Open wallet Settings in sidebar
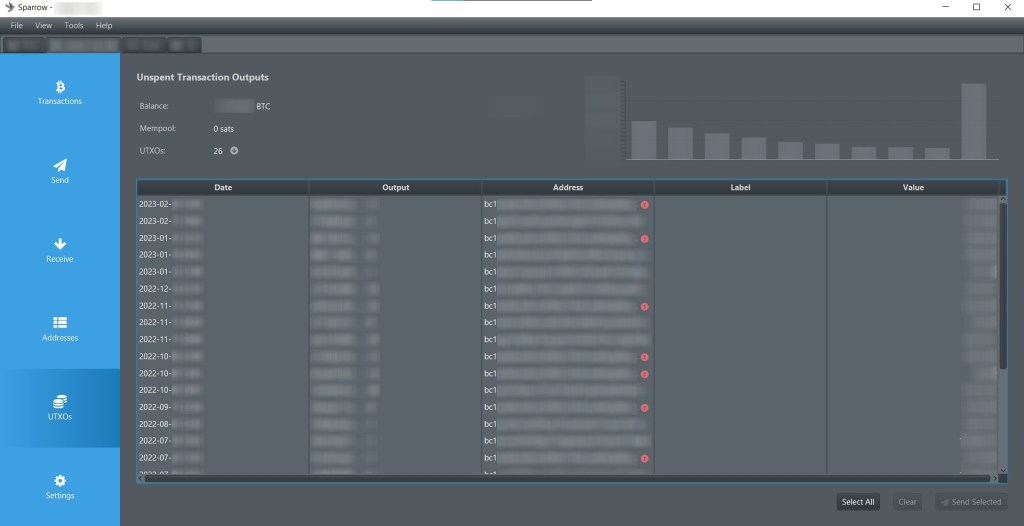The height and width of the screenshot is (526, 1024). tap(60, 487)
